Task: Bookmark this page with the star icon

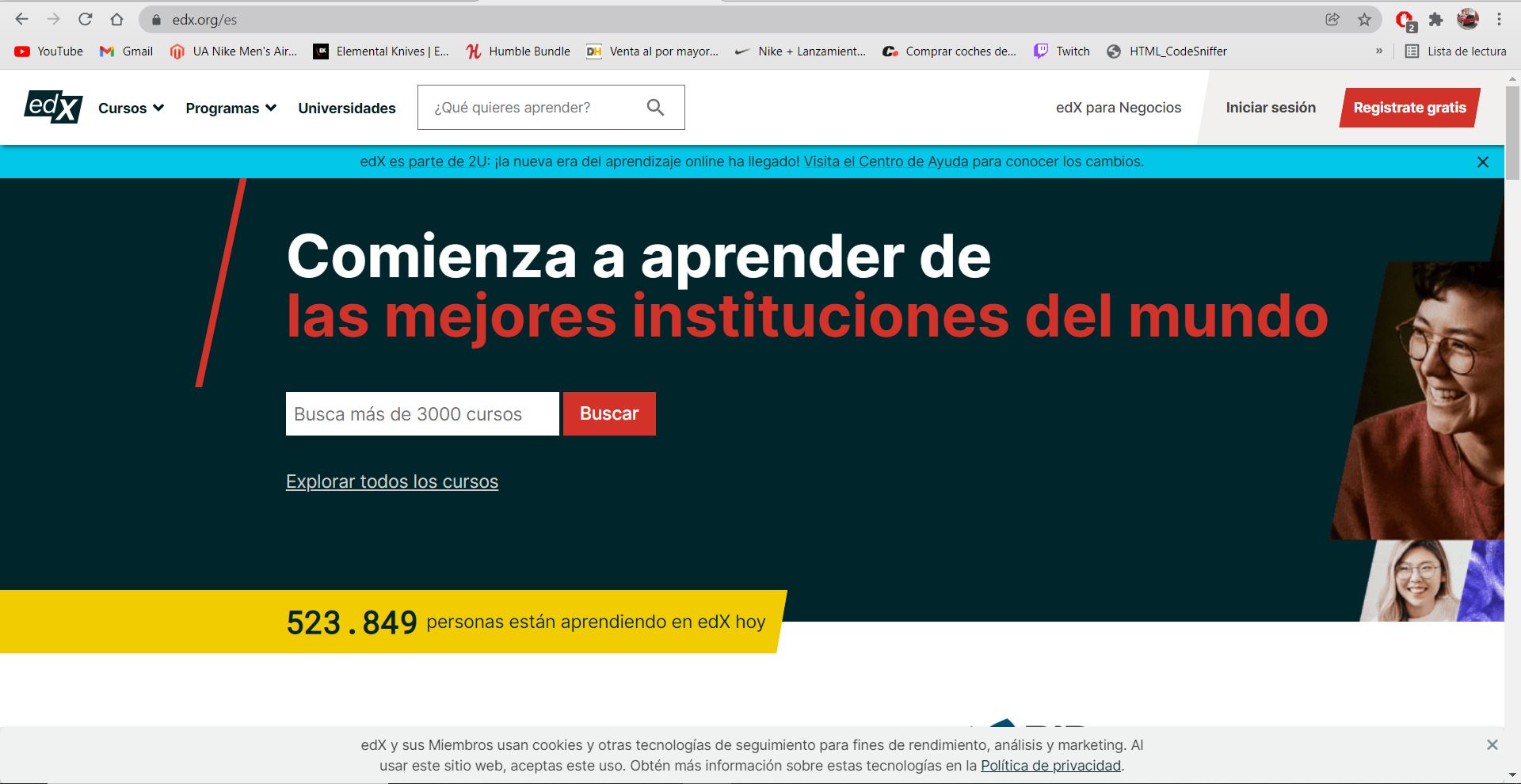Action: pyautogui.click(x=1364, y=19)
